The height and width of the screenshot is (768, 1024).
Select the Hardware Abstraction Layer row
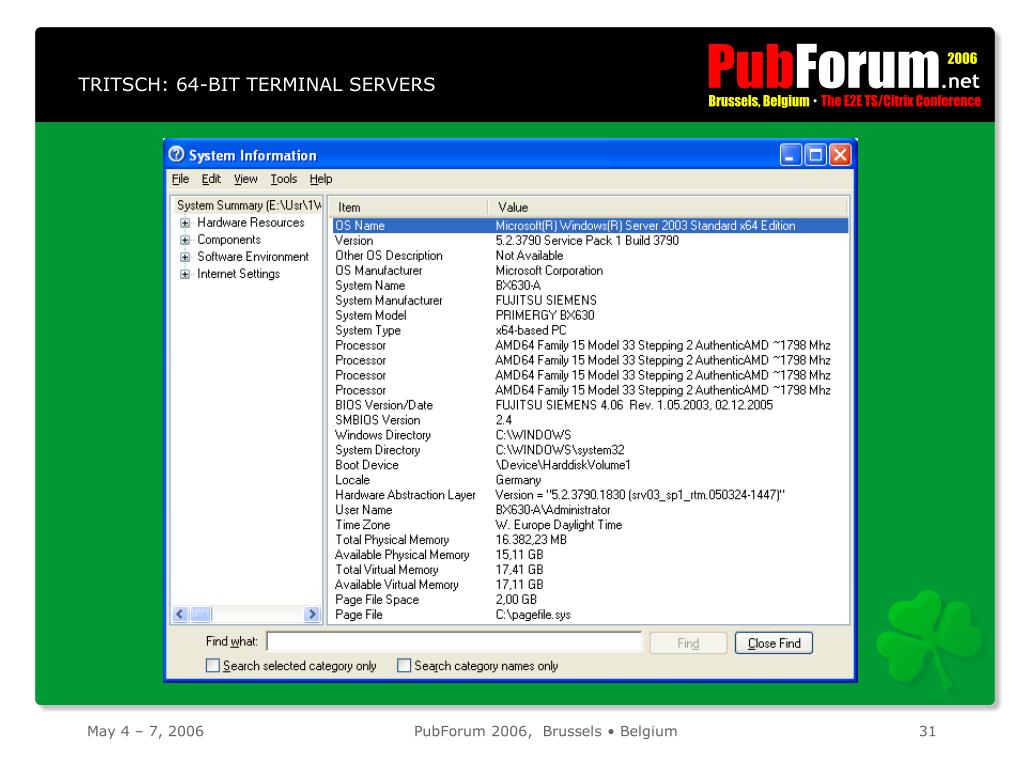pyautogui.click(x=590, y=495)
